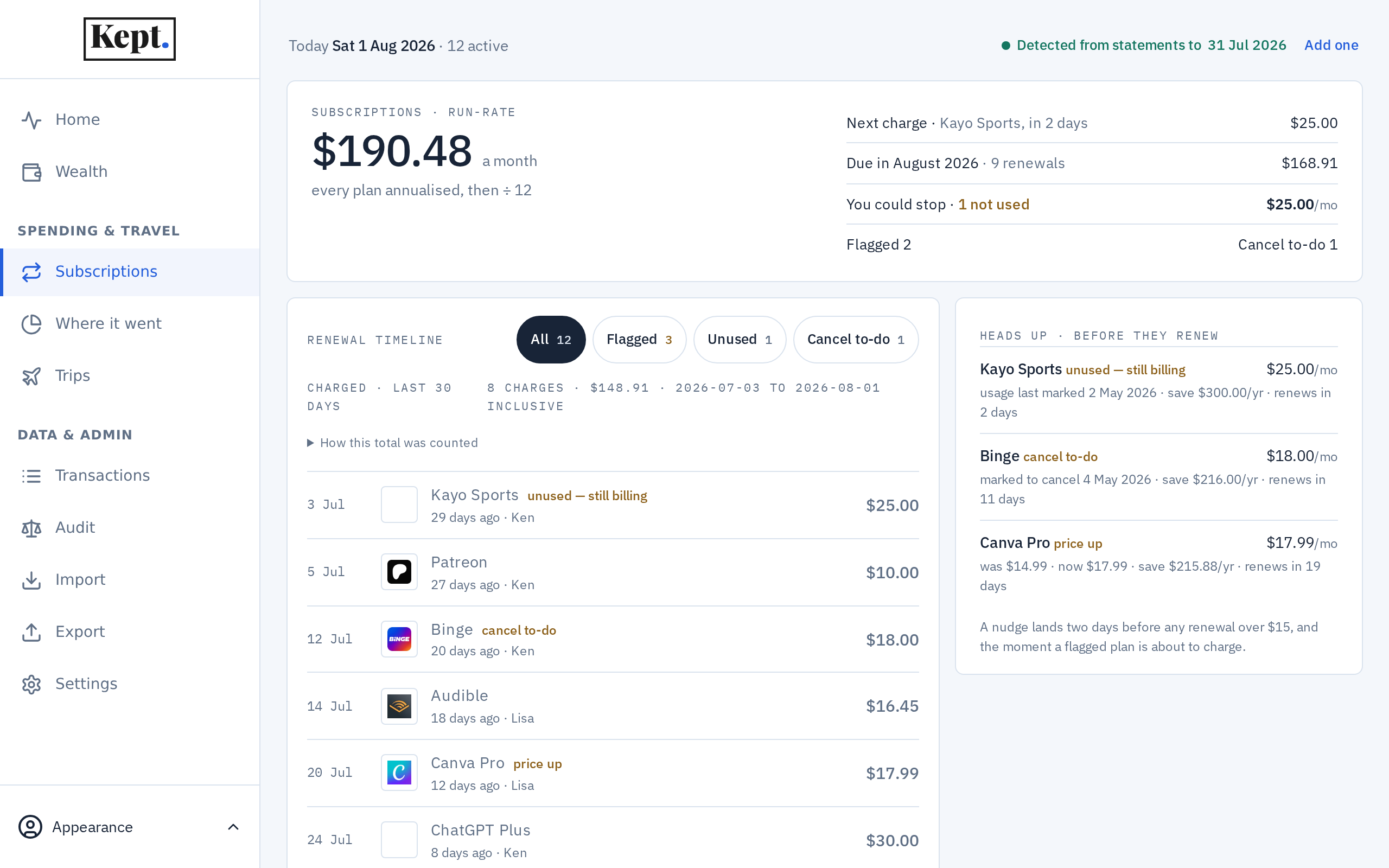Click the Export upload icon
Screen dimensions: 1389x868
pos(31,632)
